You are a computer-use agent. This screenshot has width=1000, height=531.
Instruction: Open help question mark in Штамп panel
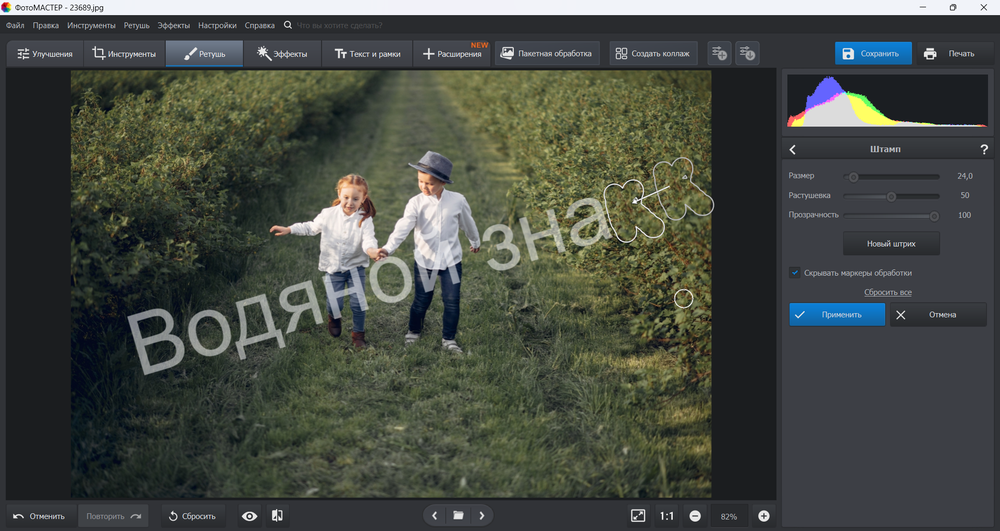point(984,149)
